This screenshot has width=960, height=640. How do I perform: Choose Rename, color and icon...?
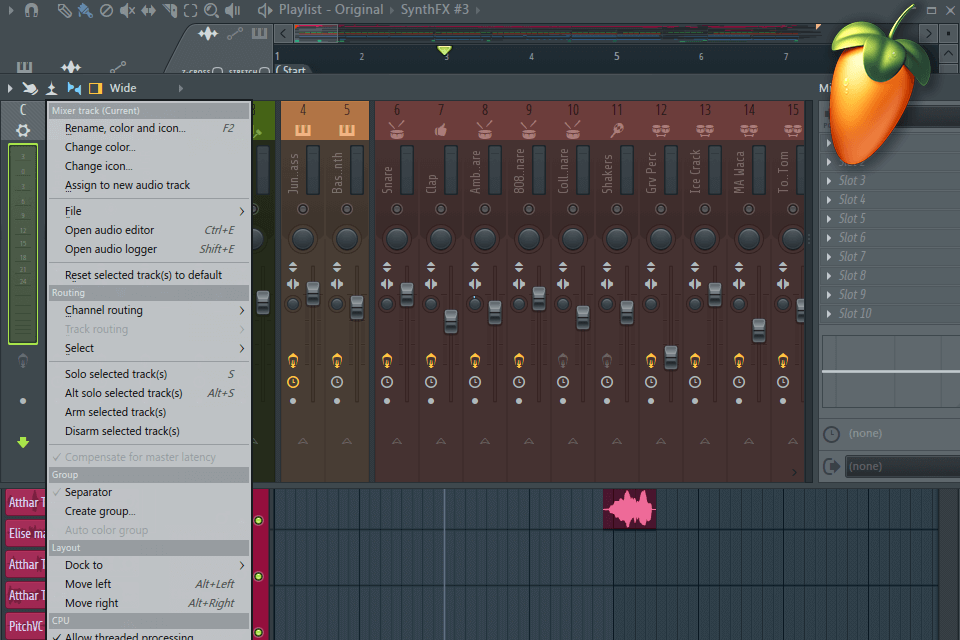150,129
